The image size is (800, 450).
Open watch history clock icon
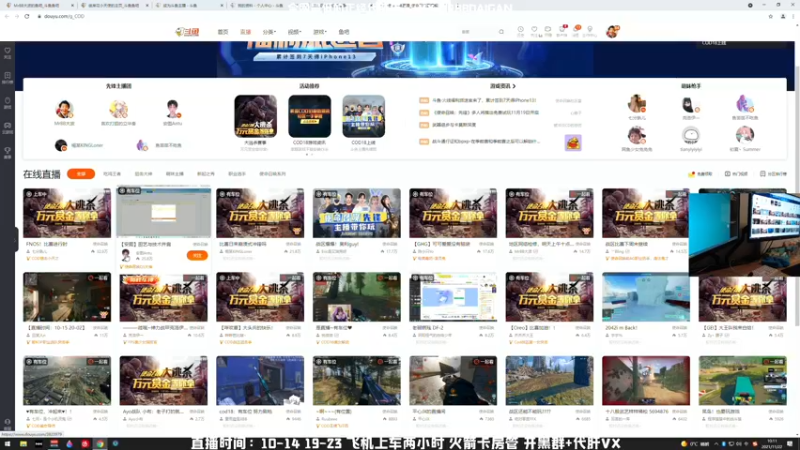point(520,31)
